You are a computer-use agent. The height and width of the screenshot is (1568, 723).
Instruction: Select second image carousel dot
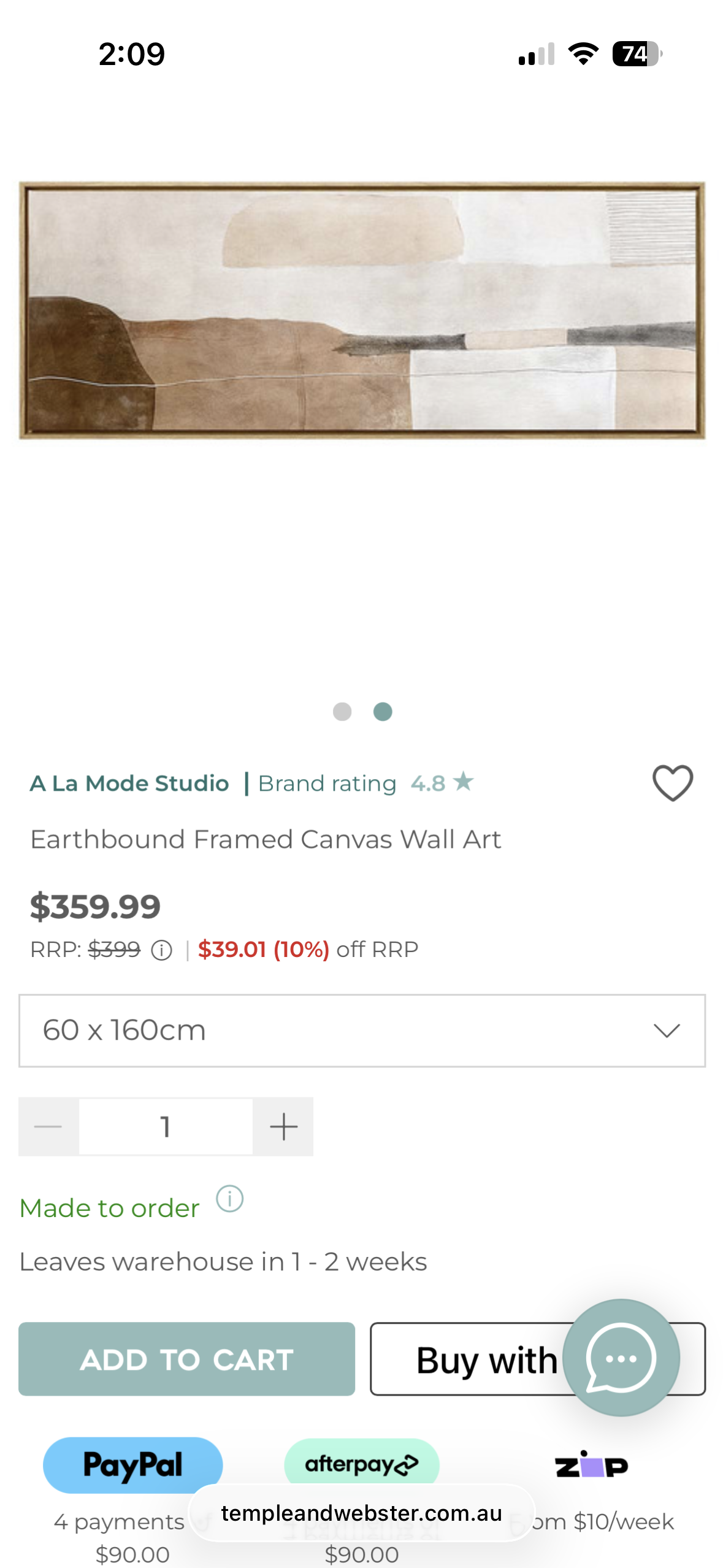click(x=383, y=712)
